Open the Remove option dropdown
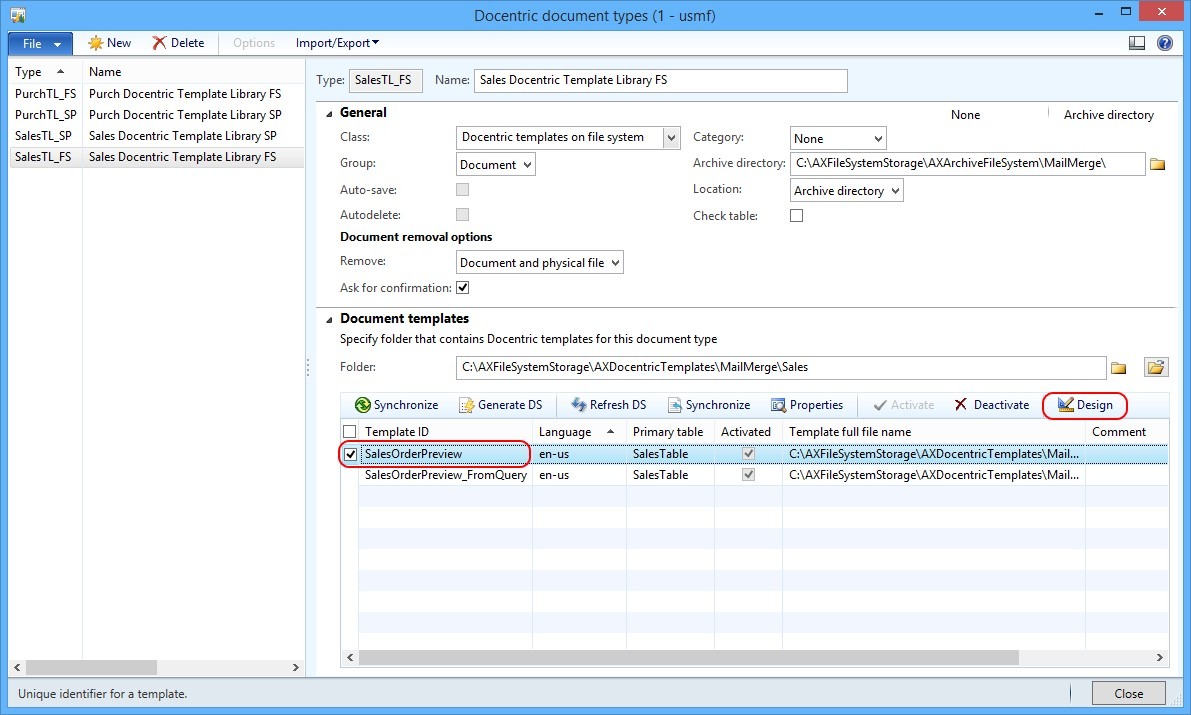Screen dimensions: 1191x715 (540, 262)
